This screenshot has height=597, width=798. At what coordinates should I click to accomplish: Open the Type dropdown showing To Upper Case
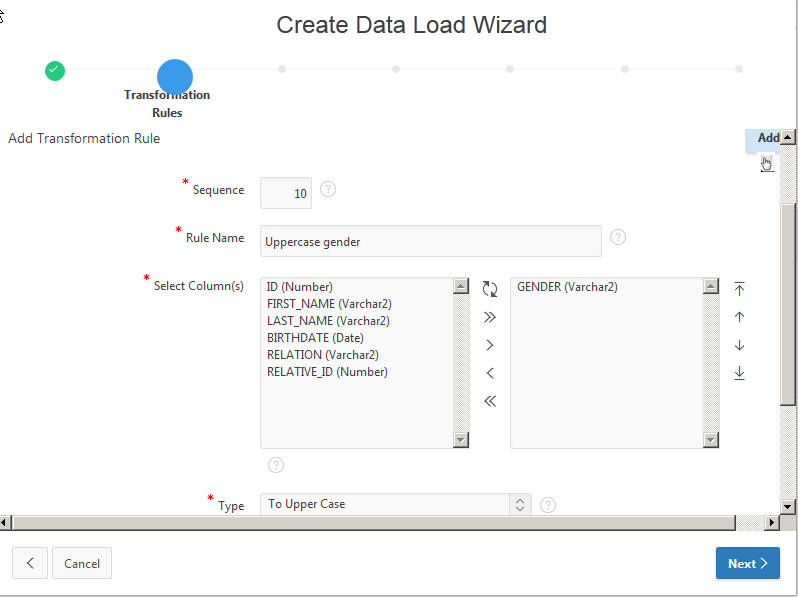point(395,504)
